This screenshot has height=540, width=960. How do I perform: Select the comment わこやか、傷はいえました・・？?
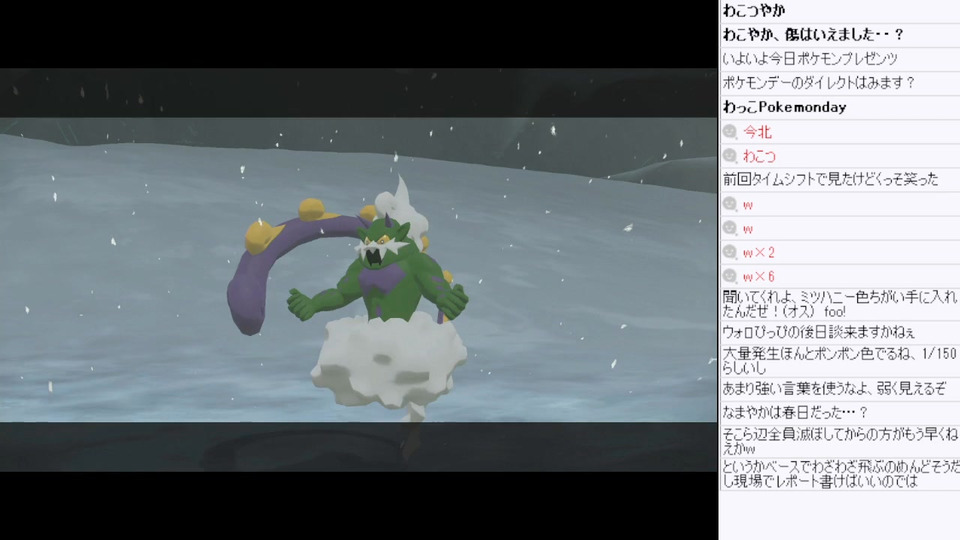[x=814, y=34]
